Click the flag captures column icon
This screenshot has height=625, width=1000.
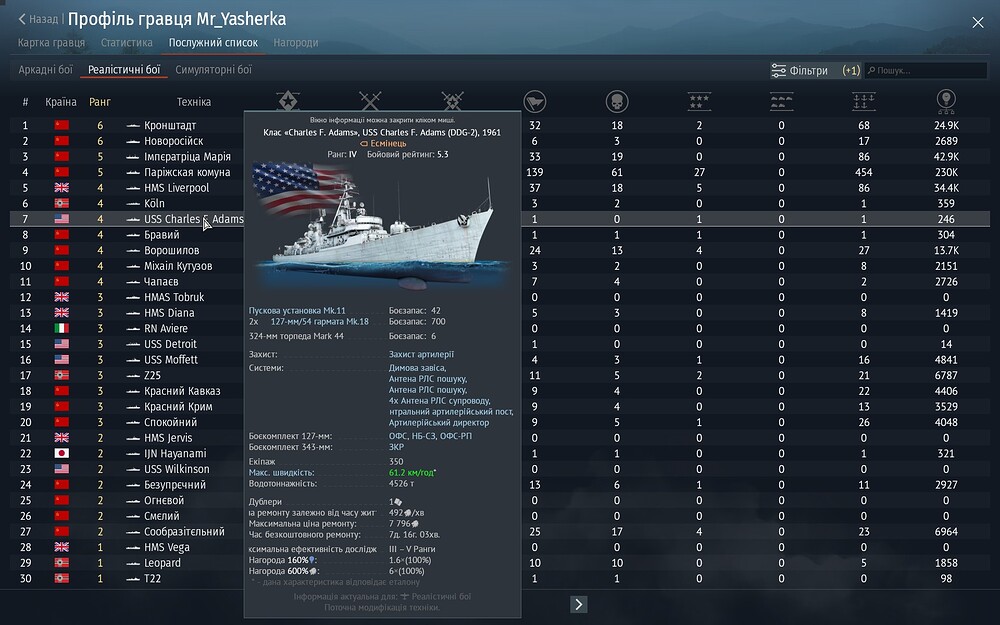coord(534,101)
